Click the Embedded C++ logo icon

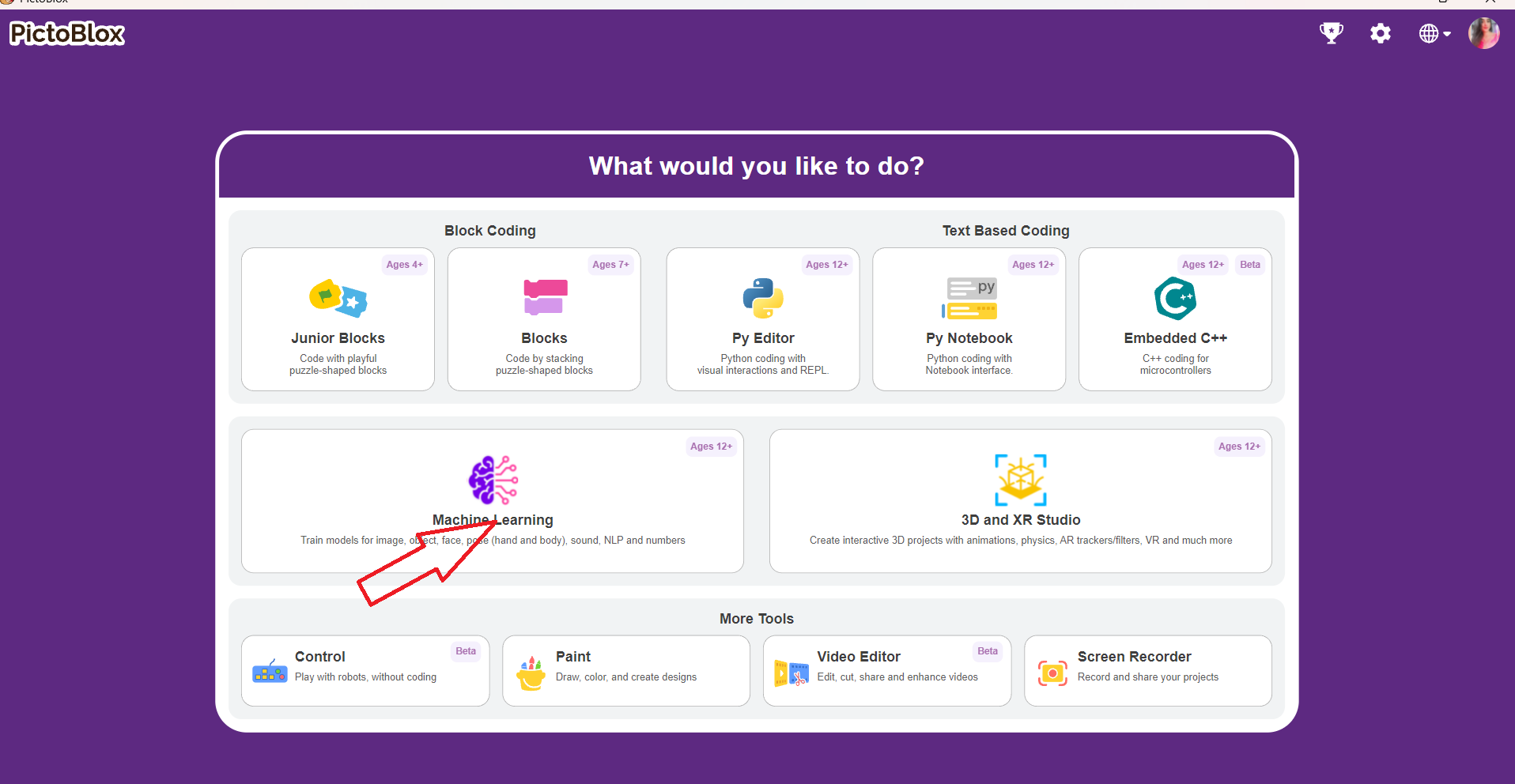pyautogui.click(x=1176, y=298)
